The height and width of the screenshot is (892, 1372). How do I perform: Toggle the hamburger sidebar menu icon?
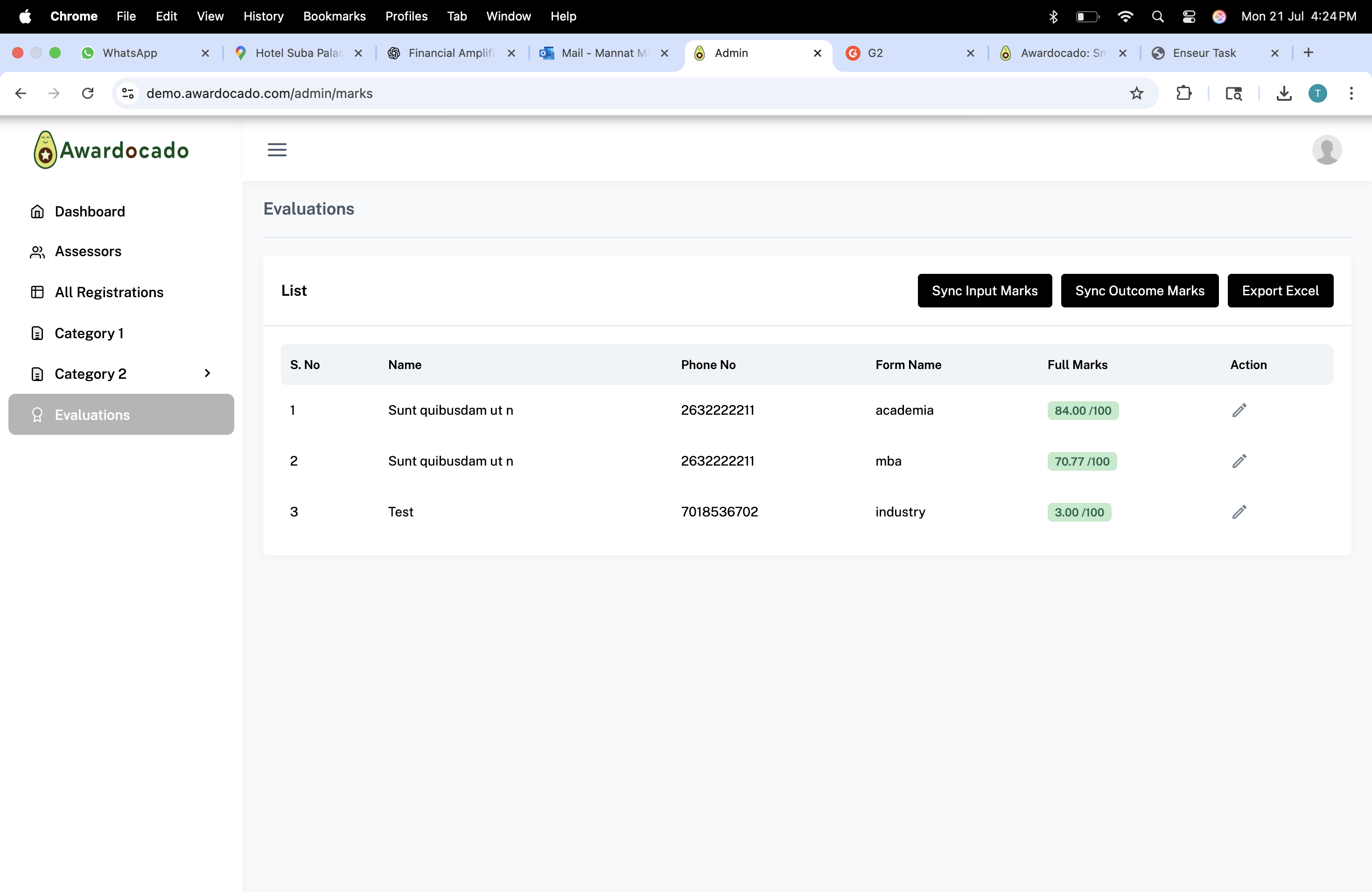click(277, 150)
